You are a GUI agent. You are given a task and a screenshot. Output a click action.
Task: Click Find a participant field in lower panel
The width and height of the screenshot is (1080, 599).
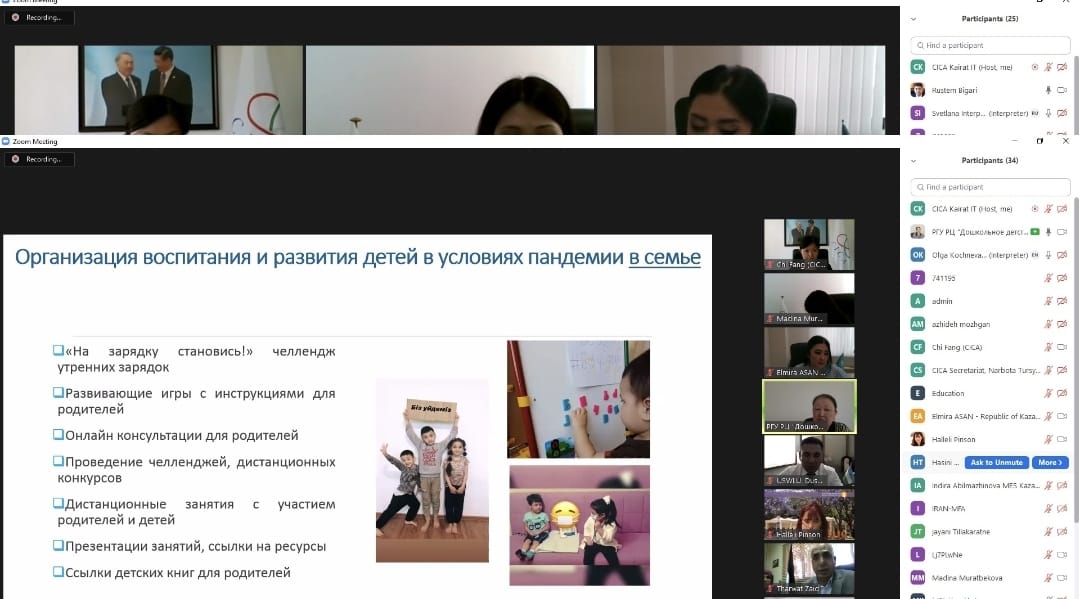990,187
